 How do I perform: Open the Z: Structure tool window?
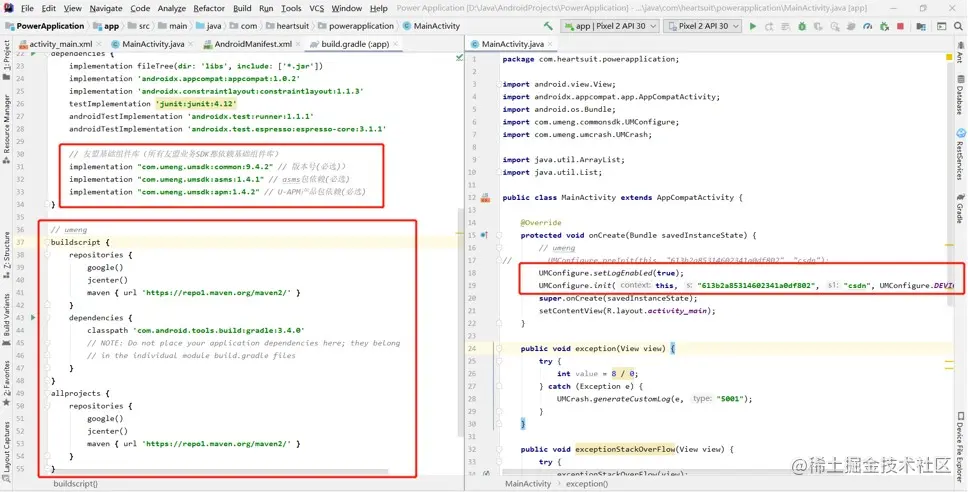[x=6, y=253]
